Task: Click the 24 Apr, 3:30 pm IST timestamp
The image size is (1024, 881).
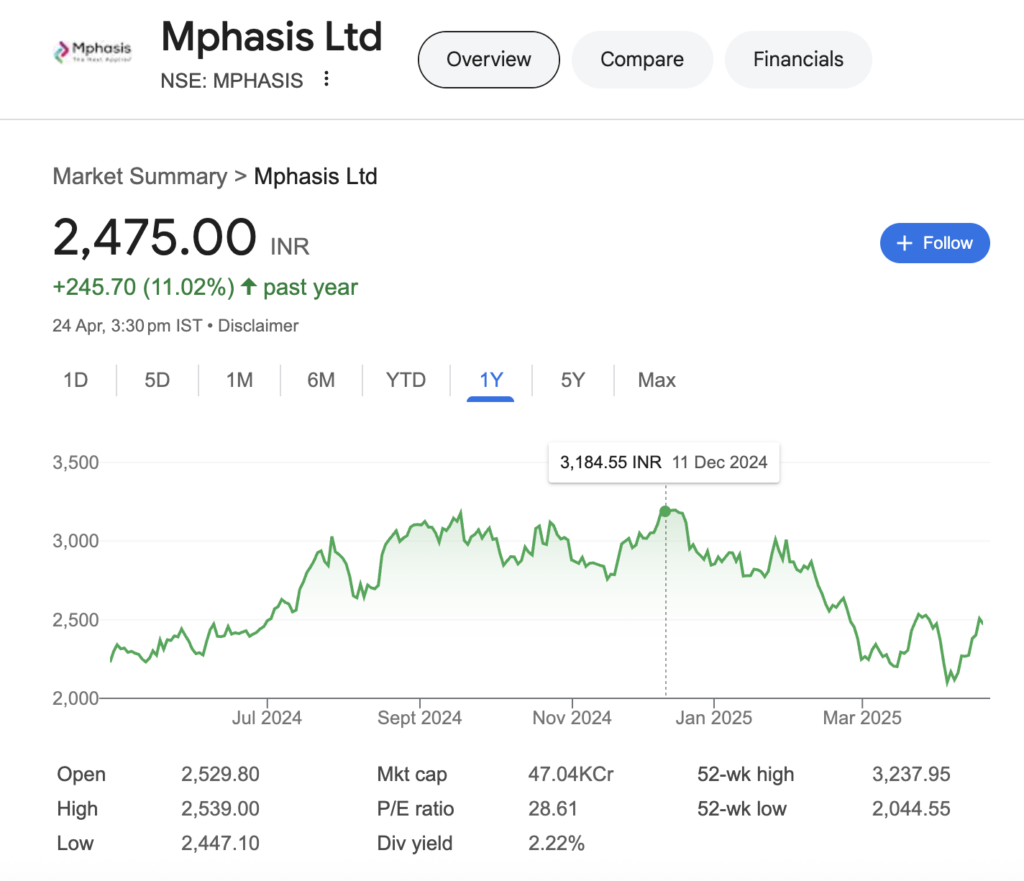Action: 127,326
